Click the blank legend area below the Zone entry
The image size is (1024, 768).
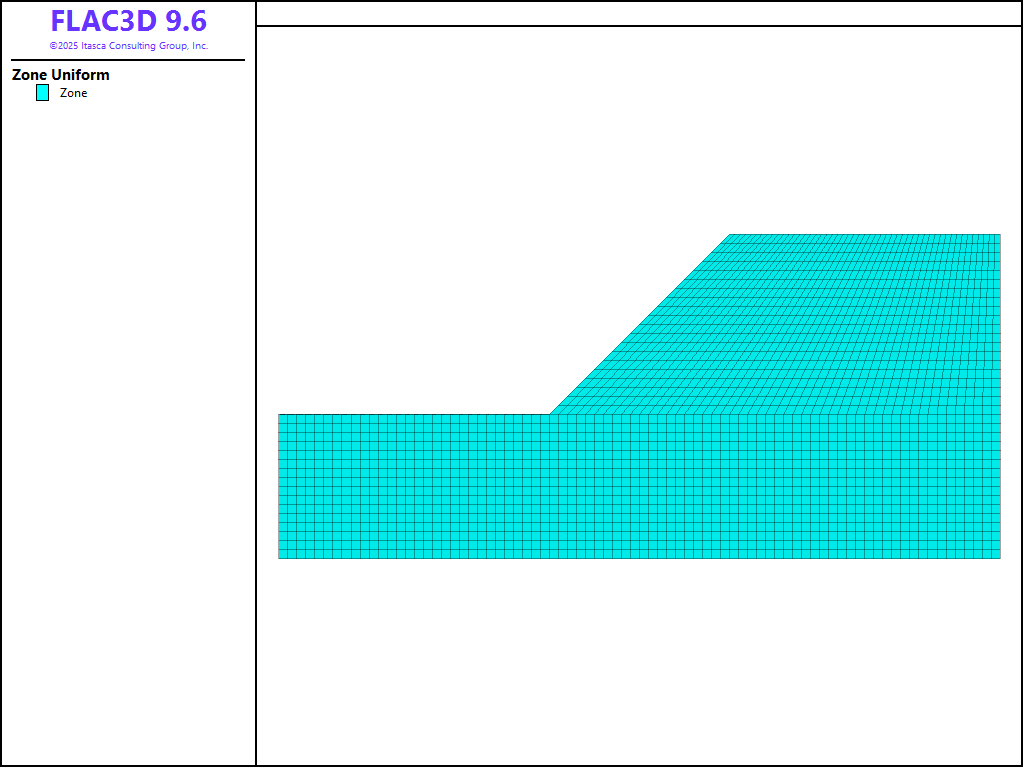[128, 400]
